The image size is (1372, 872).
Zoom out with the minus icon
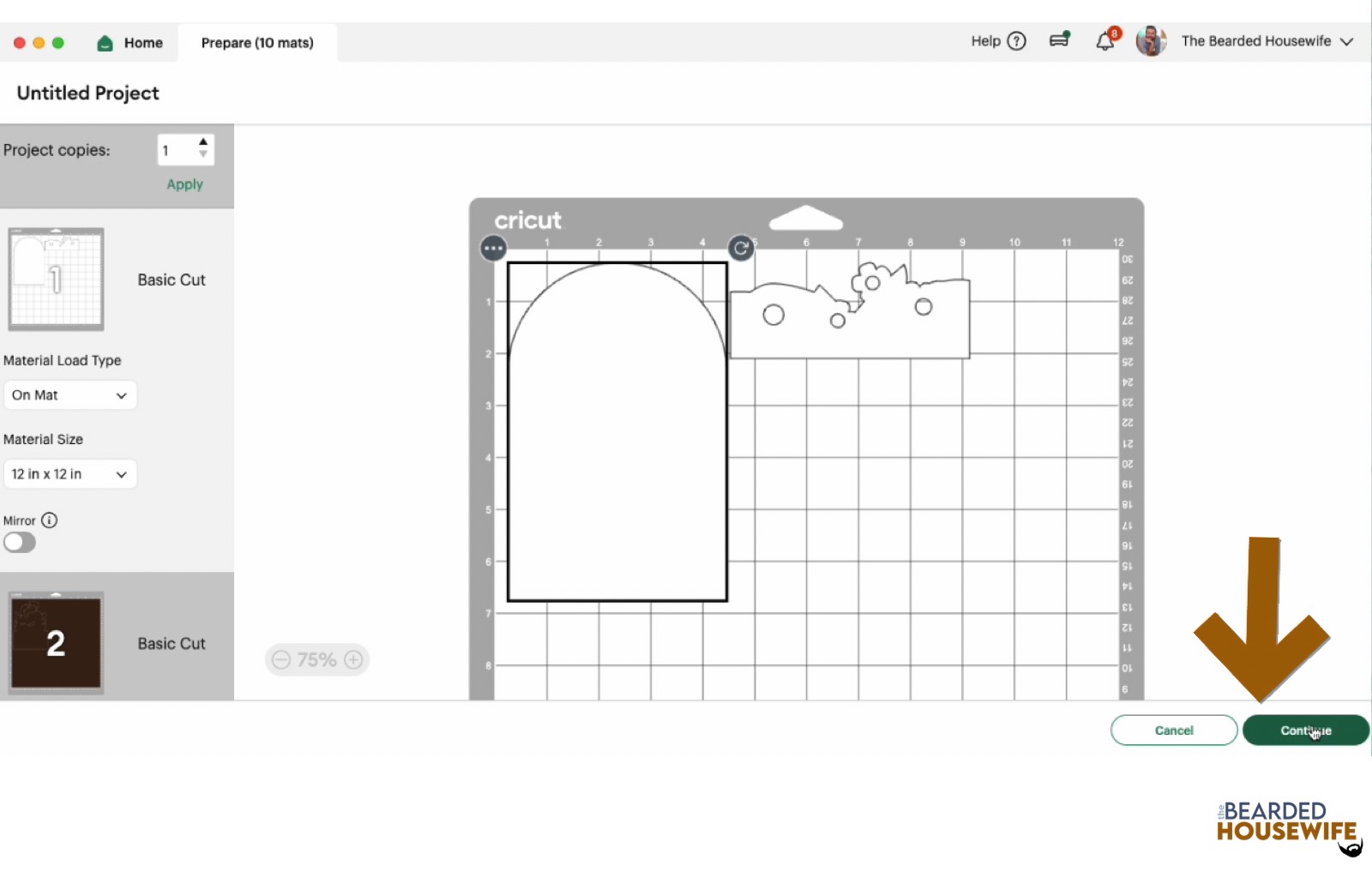[x=281, y=659]
